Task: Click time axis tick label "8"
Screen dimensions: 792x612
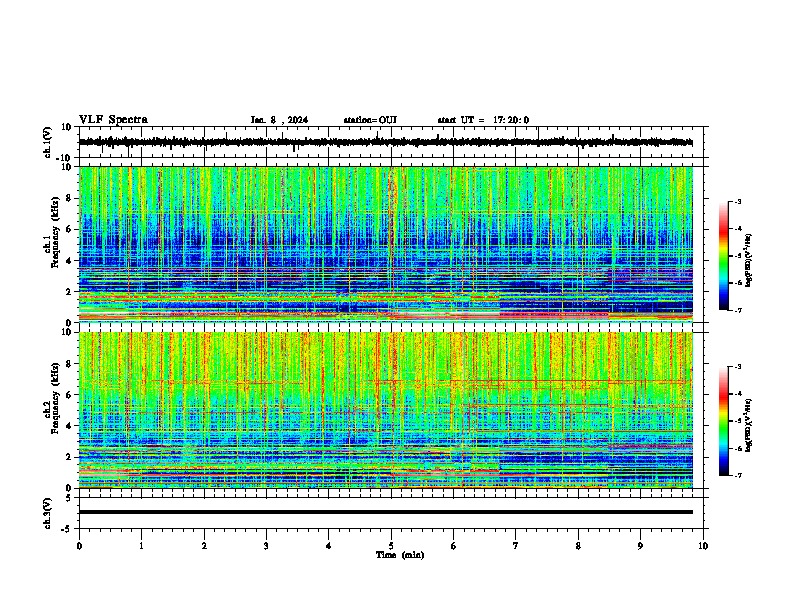Action: [578, 546]
